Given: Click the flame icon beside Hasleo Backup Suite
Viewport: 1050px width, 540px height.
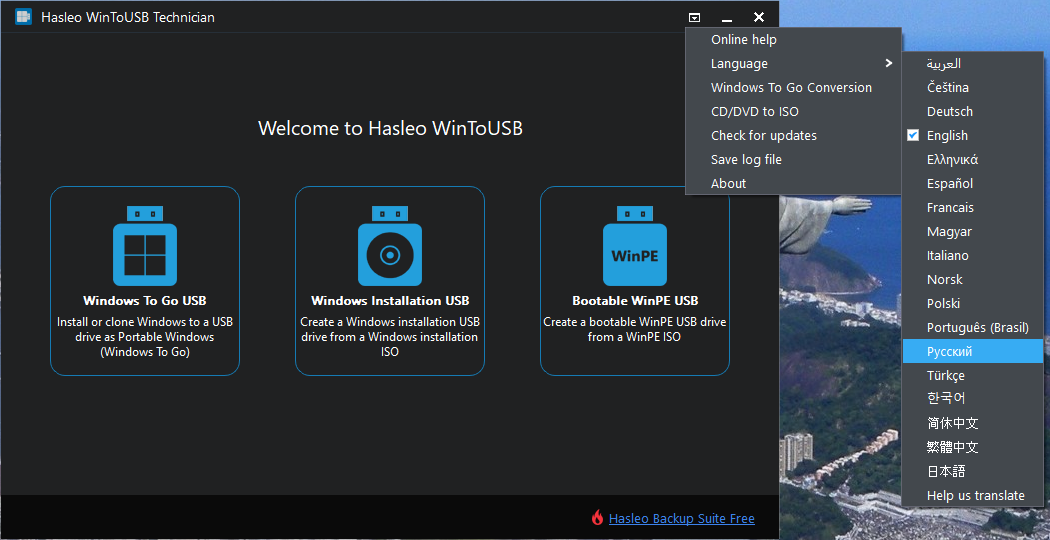Looking at the screenshot, I should coord(597,518).
